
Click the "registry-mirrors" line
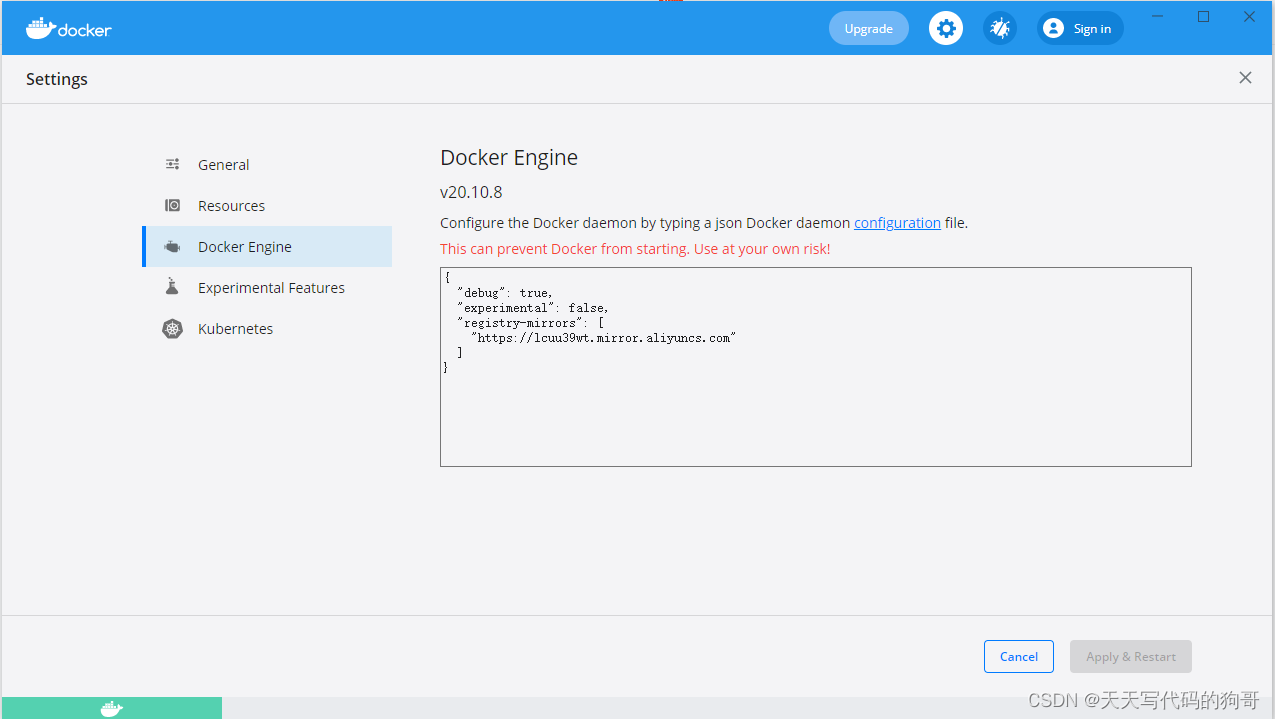[530, 323]
